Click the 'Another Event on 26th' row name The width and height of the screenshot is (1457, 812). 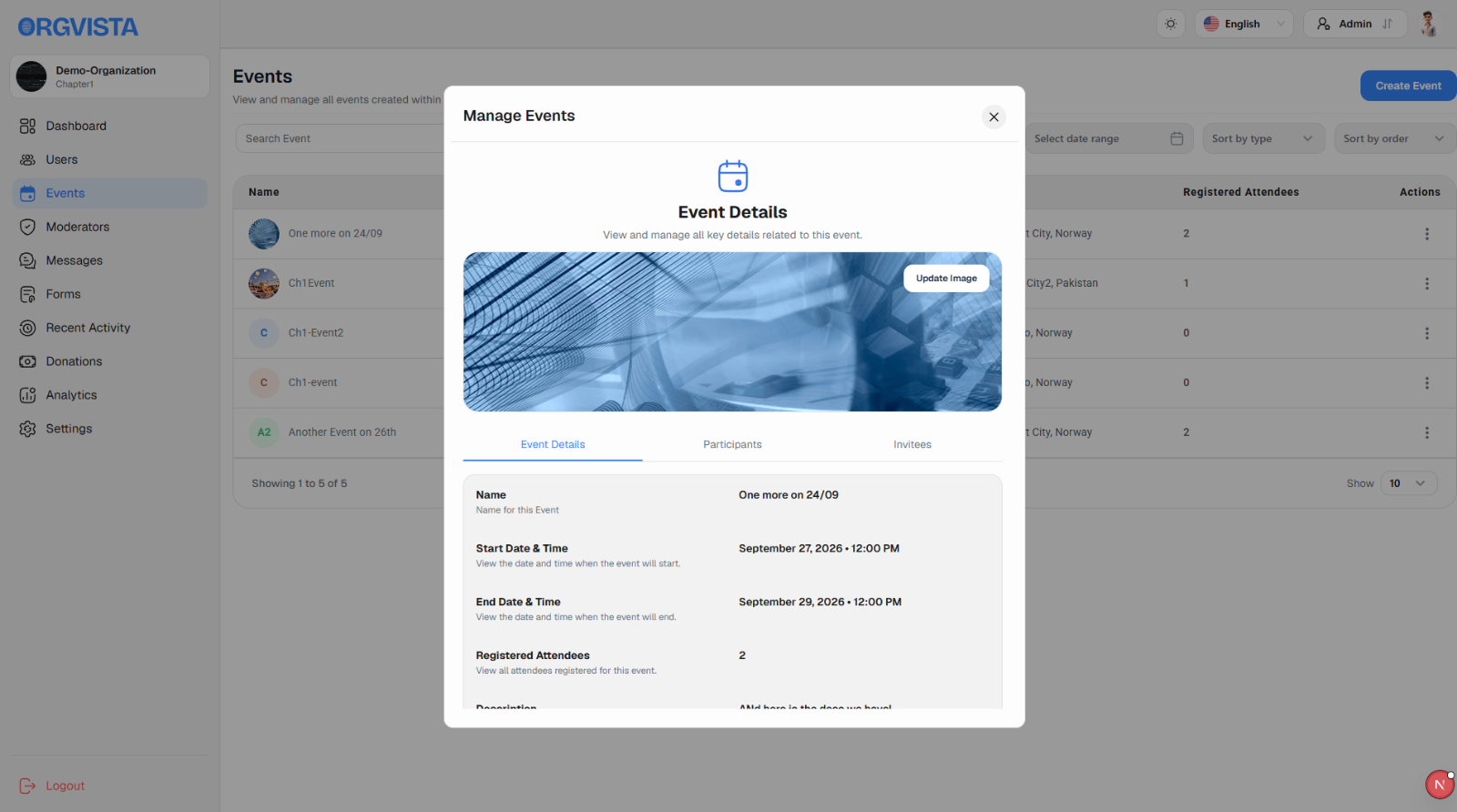(342, 432)
